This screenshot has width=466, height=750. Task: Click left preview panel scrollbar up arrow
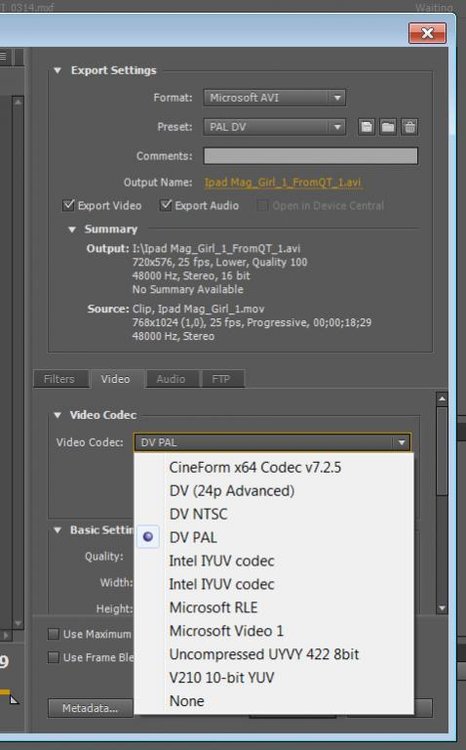point(18,102)
